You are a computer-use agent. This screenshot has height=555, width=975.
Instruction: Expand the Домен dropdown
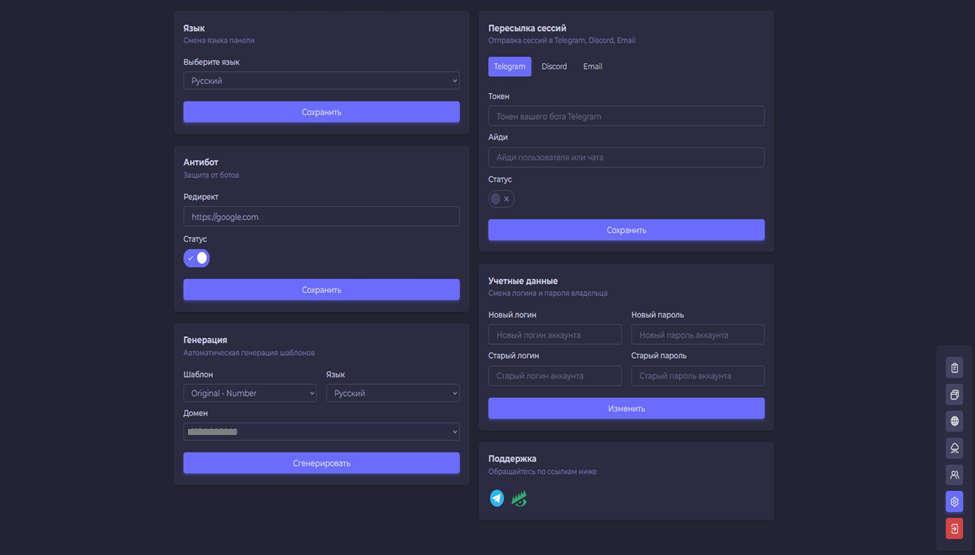321,432
